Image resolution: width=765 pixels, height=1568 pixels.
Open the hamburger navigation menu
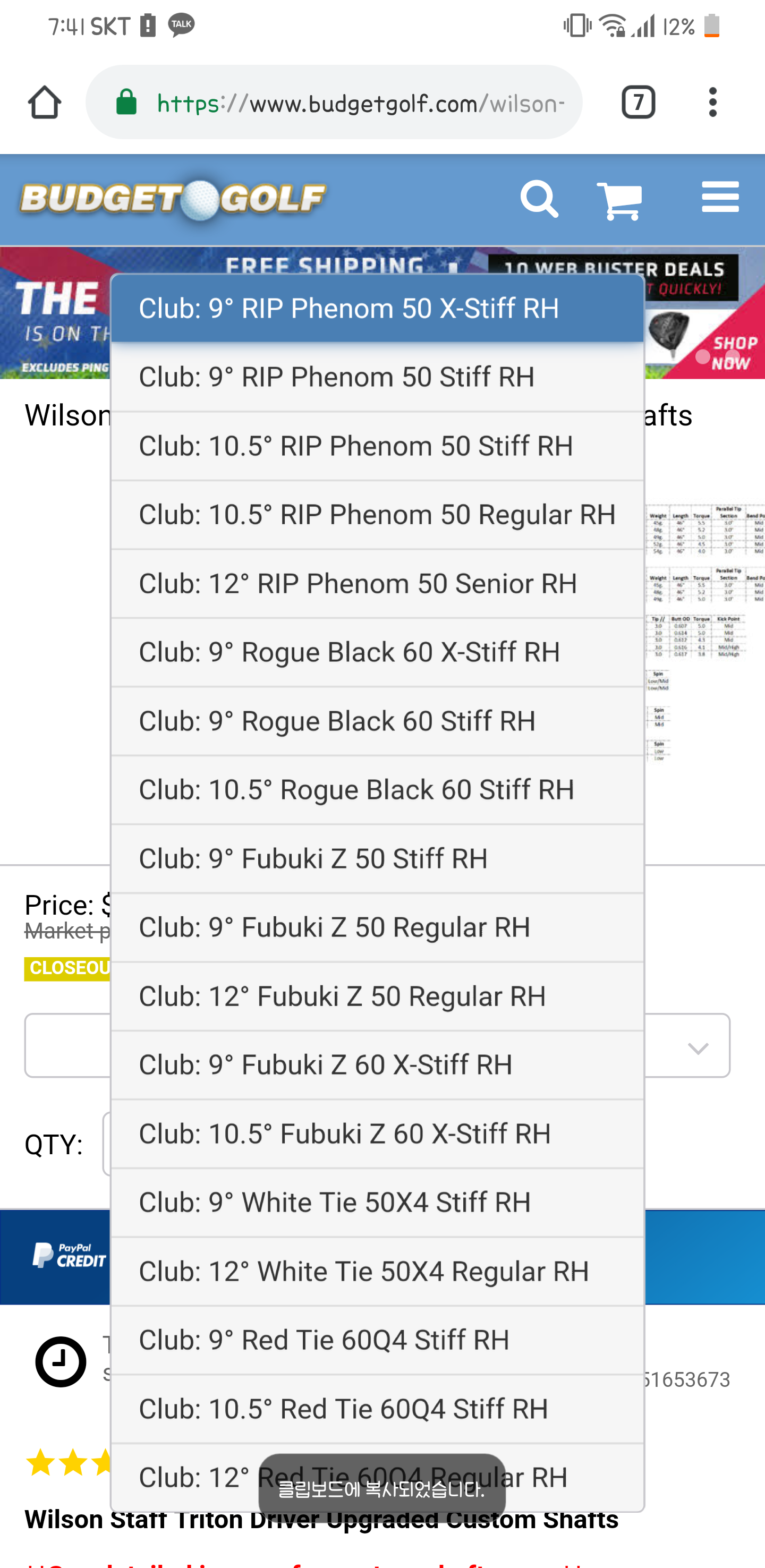coord(719,197)
